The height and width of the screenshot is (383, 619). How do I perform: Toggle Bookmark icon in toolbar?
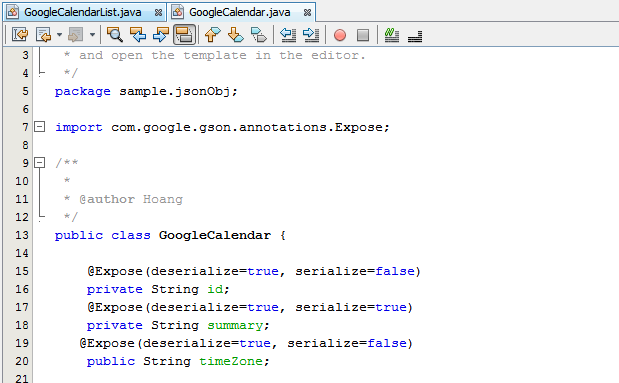(x=259, y=35)
